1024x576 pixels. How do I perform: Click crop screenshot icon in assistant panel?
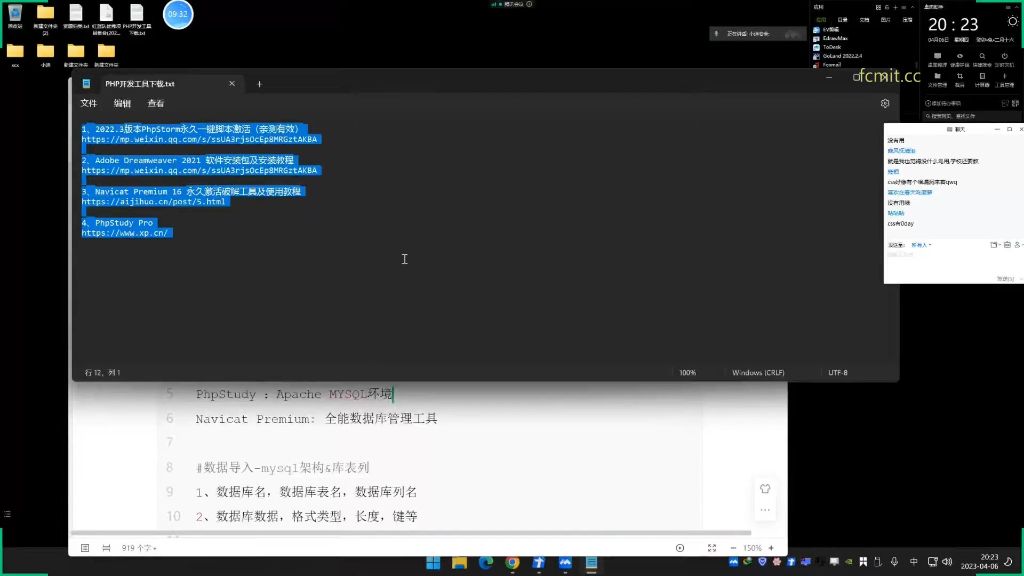959,76
